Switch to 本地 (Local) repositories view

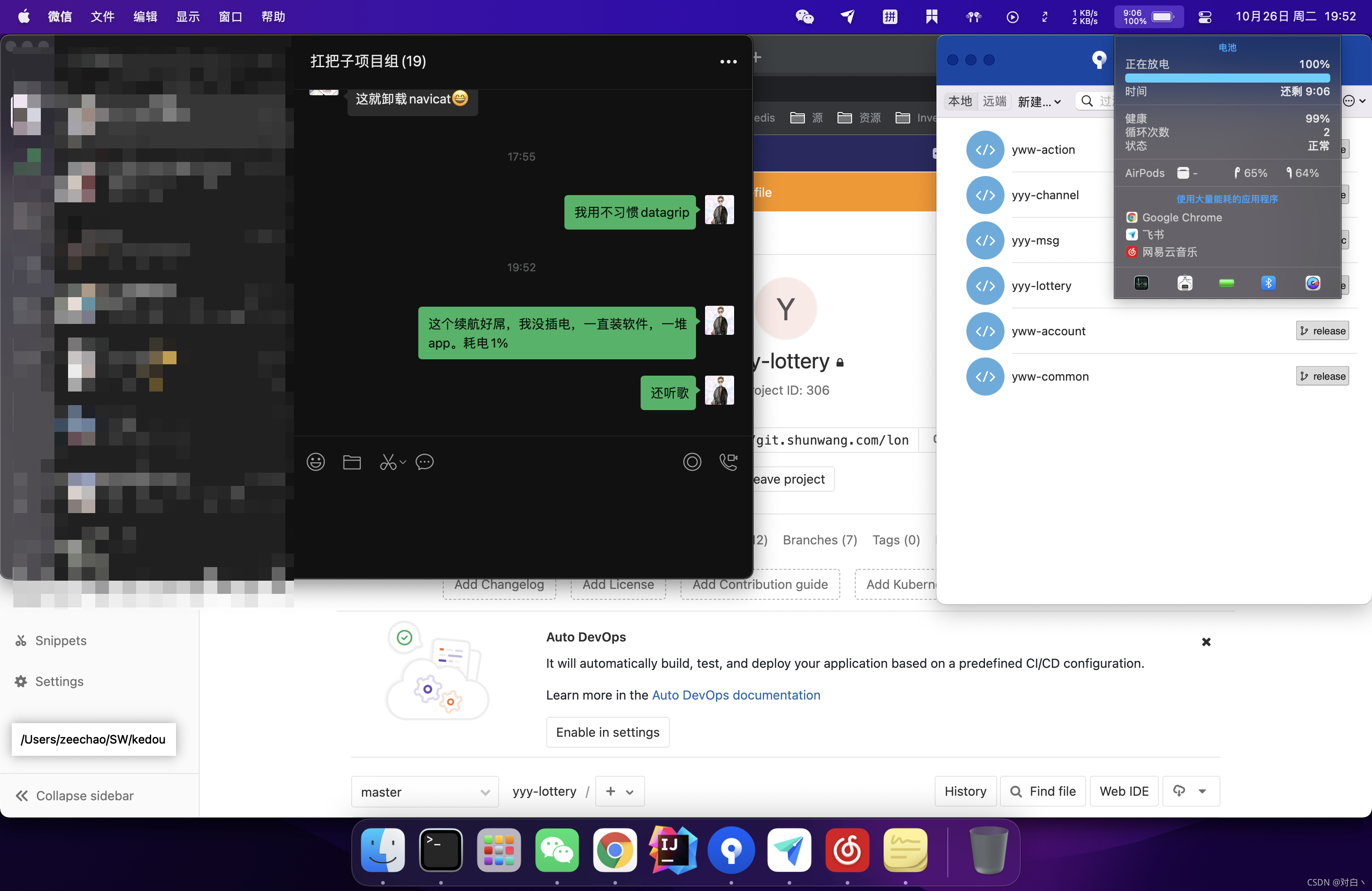point(960,102)
